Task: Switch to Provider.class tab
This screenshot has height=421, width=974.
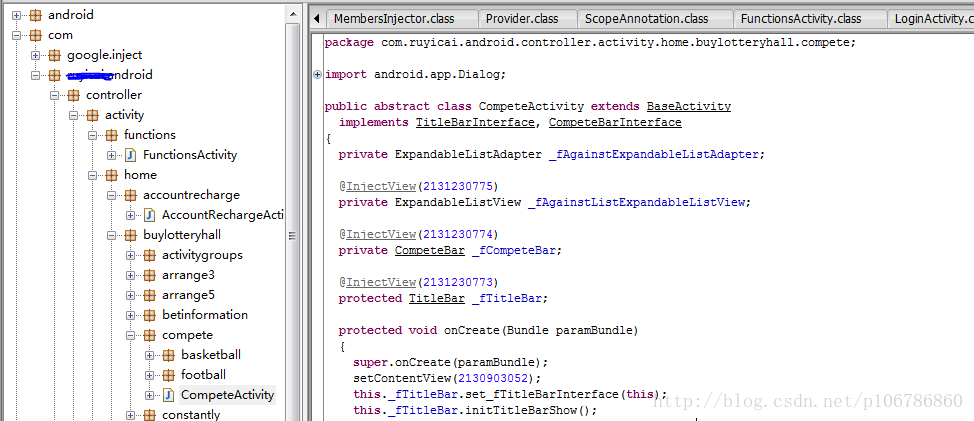Action: (x=527, y=19)
